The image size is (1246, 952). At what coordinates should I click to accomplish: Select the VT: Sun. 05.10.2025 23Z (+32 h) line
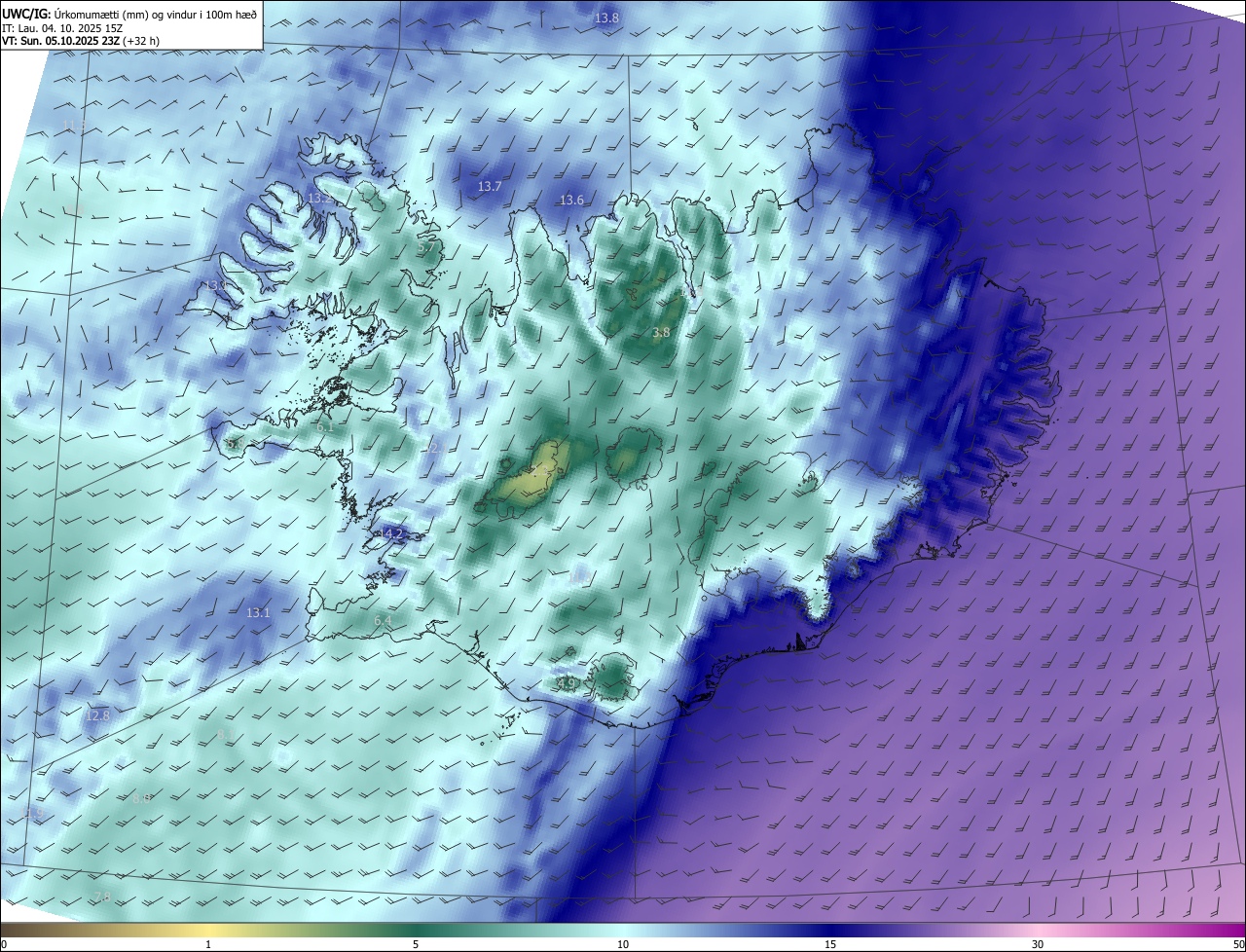click(81, 41)
